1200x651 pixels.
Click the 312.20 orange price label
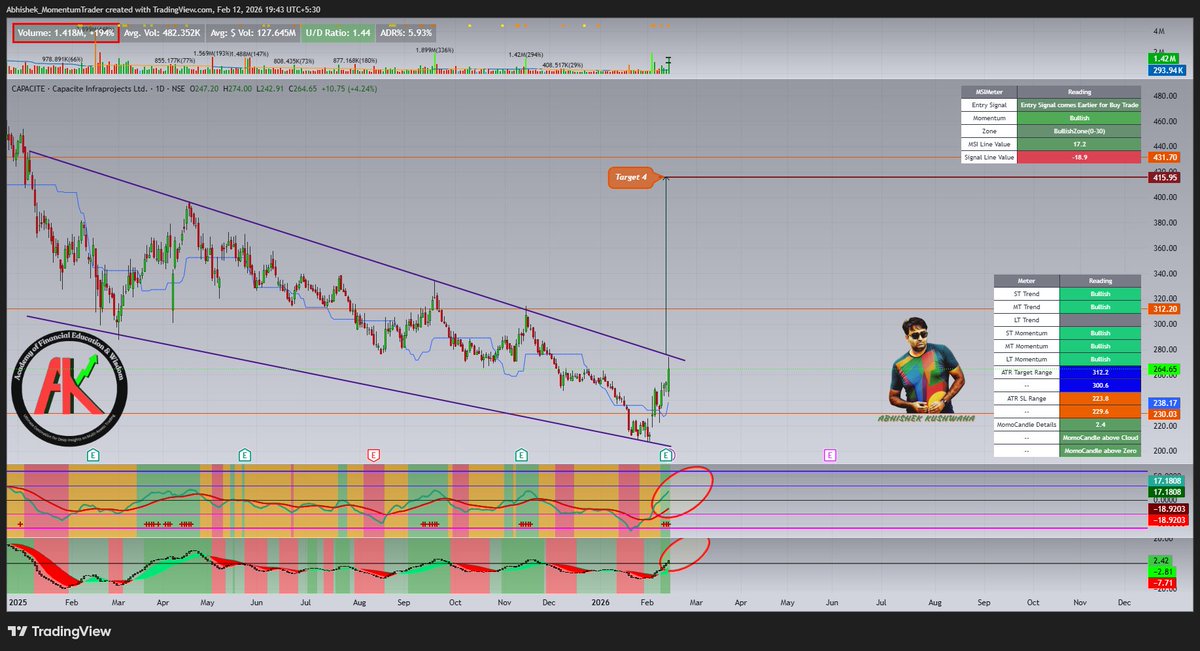click(x=1166, y=309)
